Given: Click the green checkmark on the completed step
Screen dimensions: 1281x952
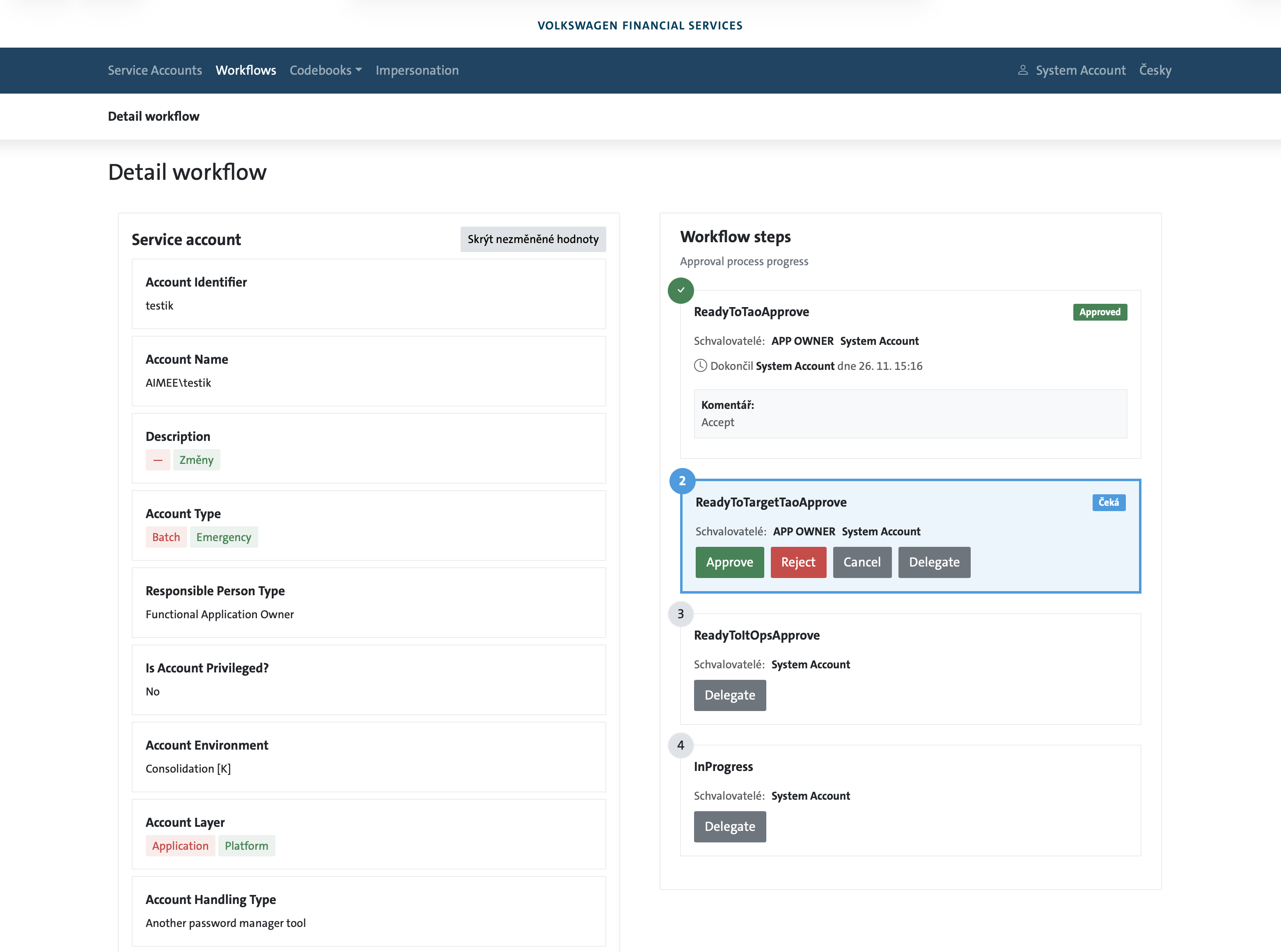Looking at the screenshot, I should click(681, 290).
